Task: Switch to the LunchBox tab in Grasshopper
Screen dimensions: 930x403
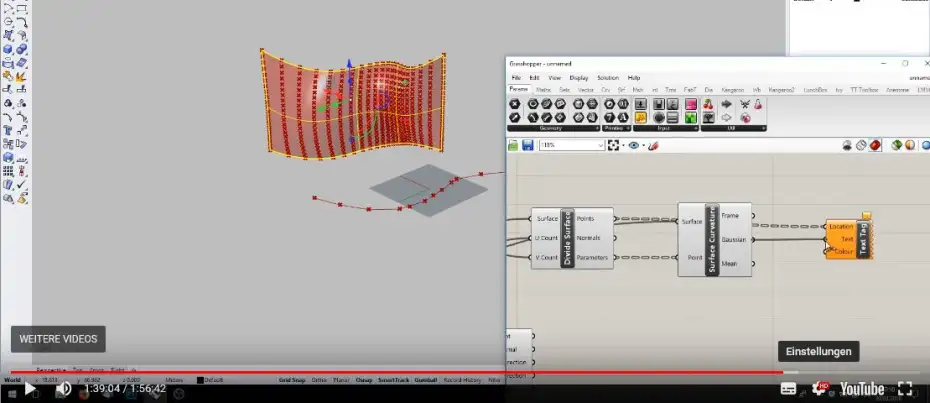Action: click(815, 90)
